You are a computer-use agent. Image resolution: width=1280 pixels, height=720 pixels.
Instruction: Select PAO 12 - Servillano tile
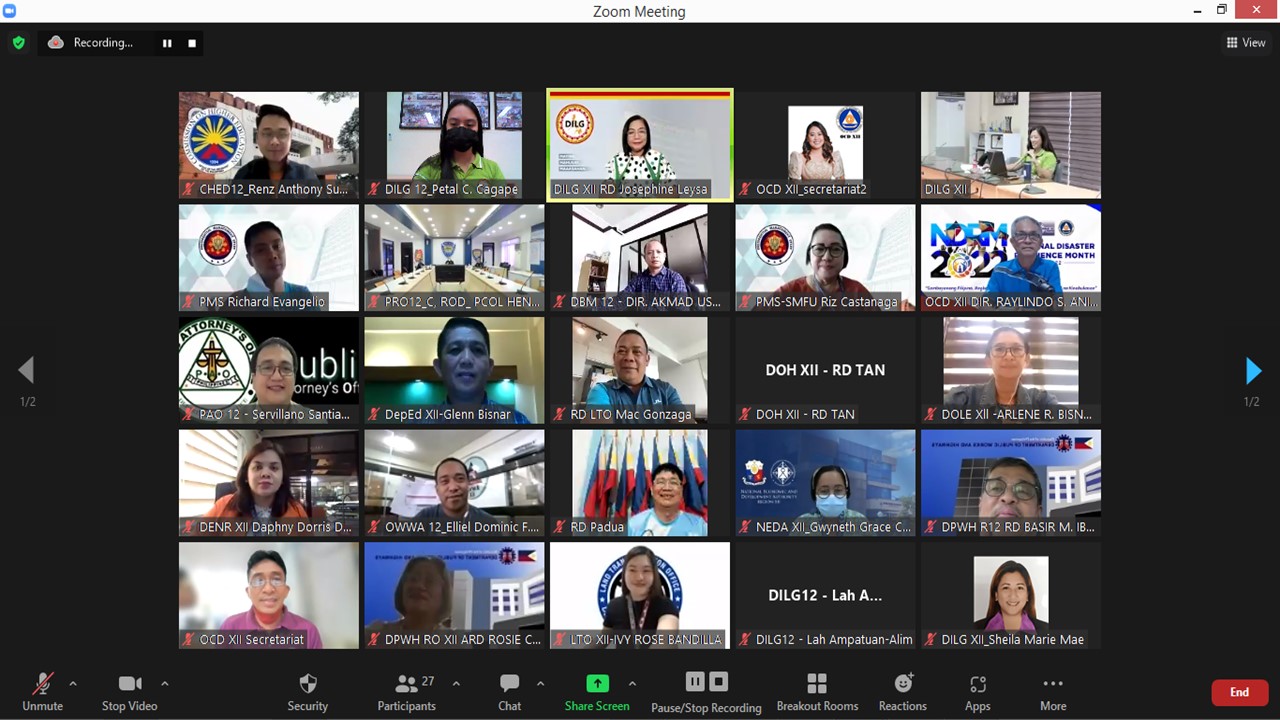(x=269, y=370)
